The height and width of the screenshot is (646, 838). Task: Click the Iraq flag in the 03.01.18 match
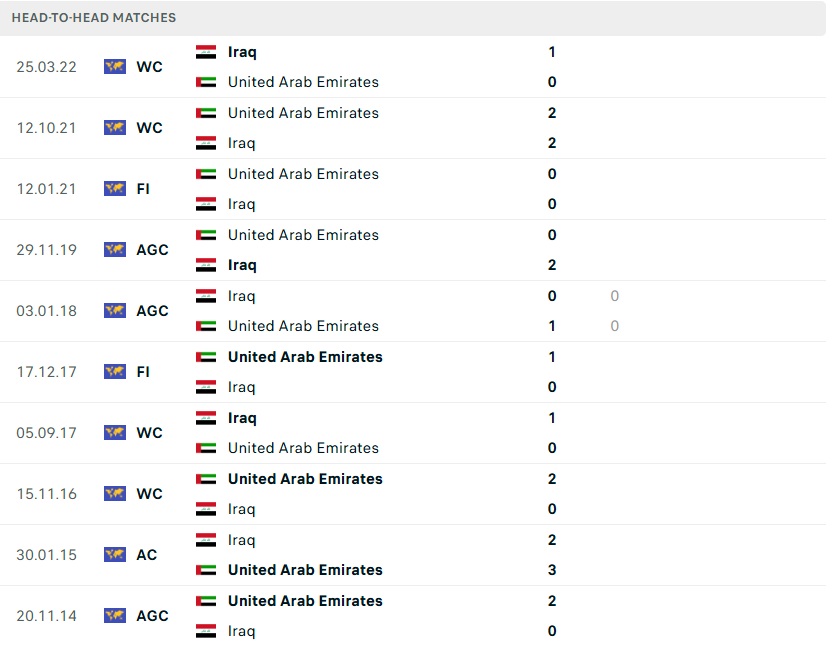click(x=206, y=296)
